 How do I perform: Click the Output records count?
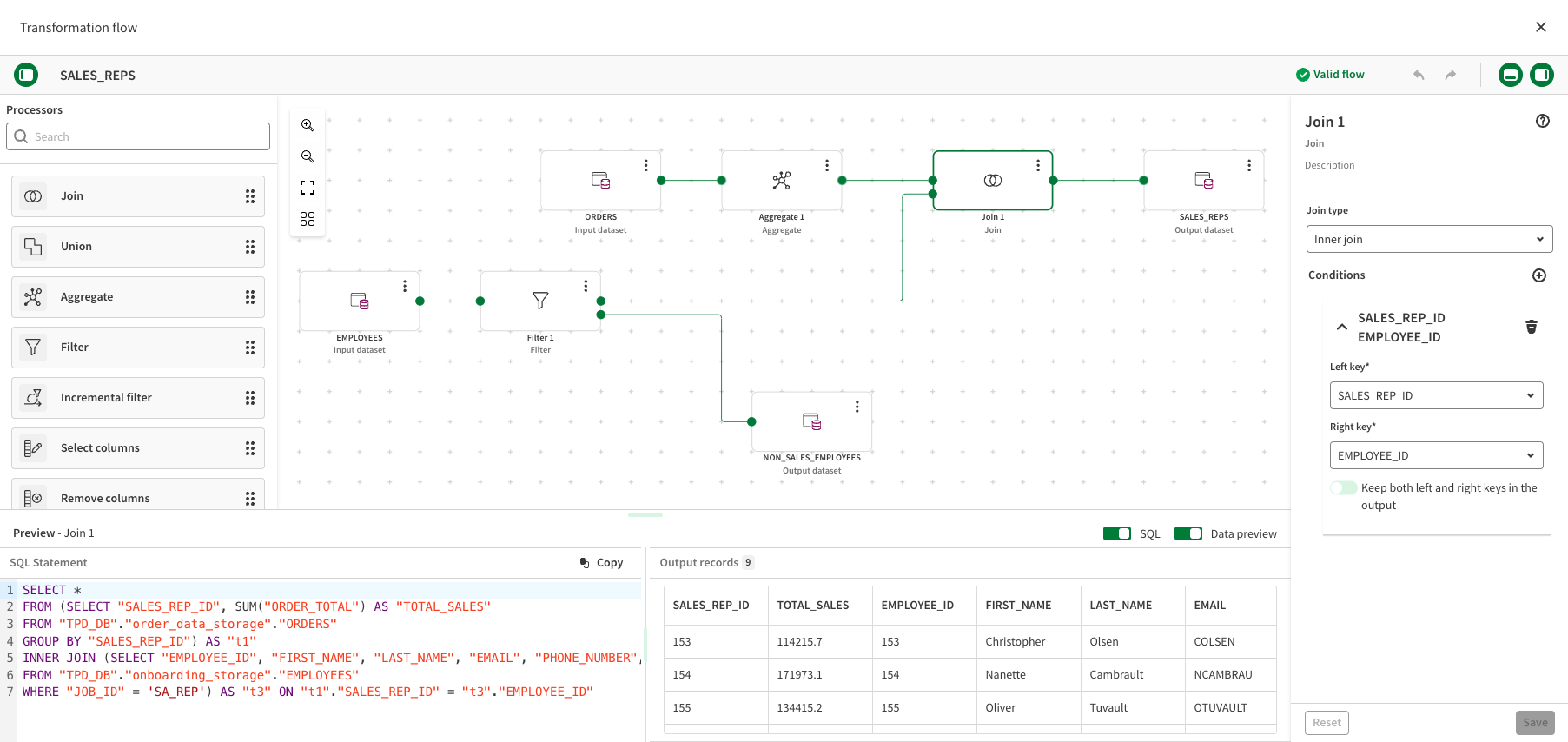[748, 563]
